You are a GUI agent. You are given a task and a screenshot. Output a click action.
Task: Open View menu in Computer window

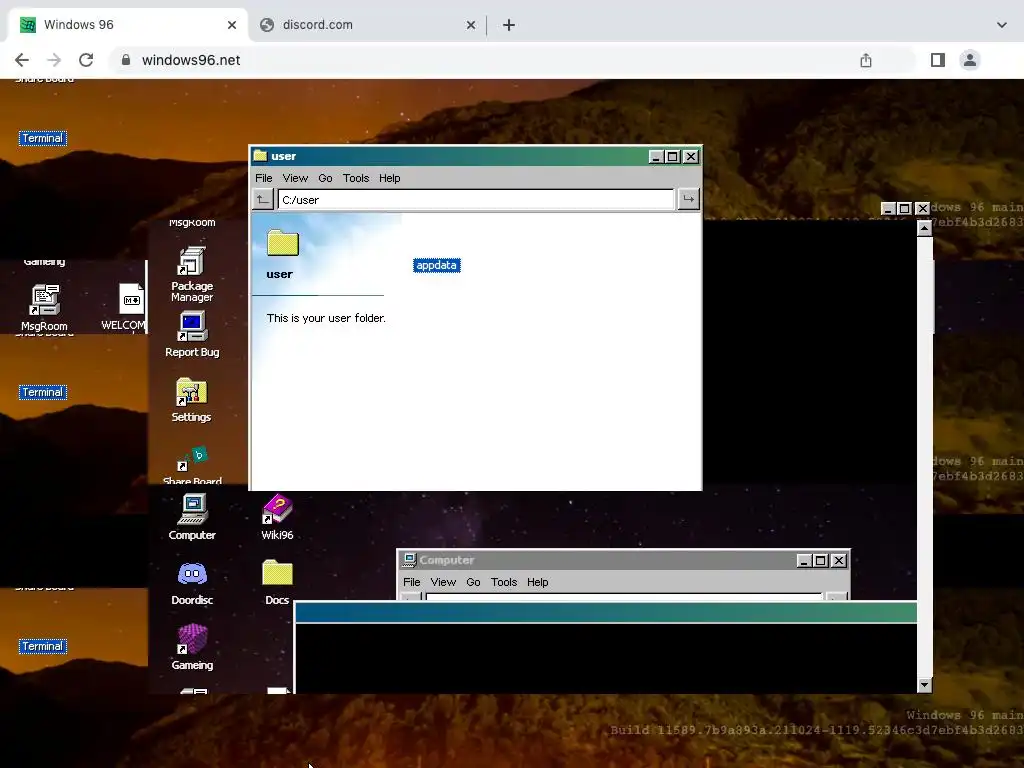click(x=443, y=582)
